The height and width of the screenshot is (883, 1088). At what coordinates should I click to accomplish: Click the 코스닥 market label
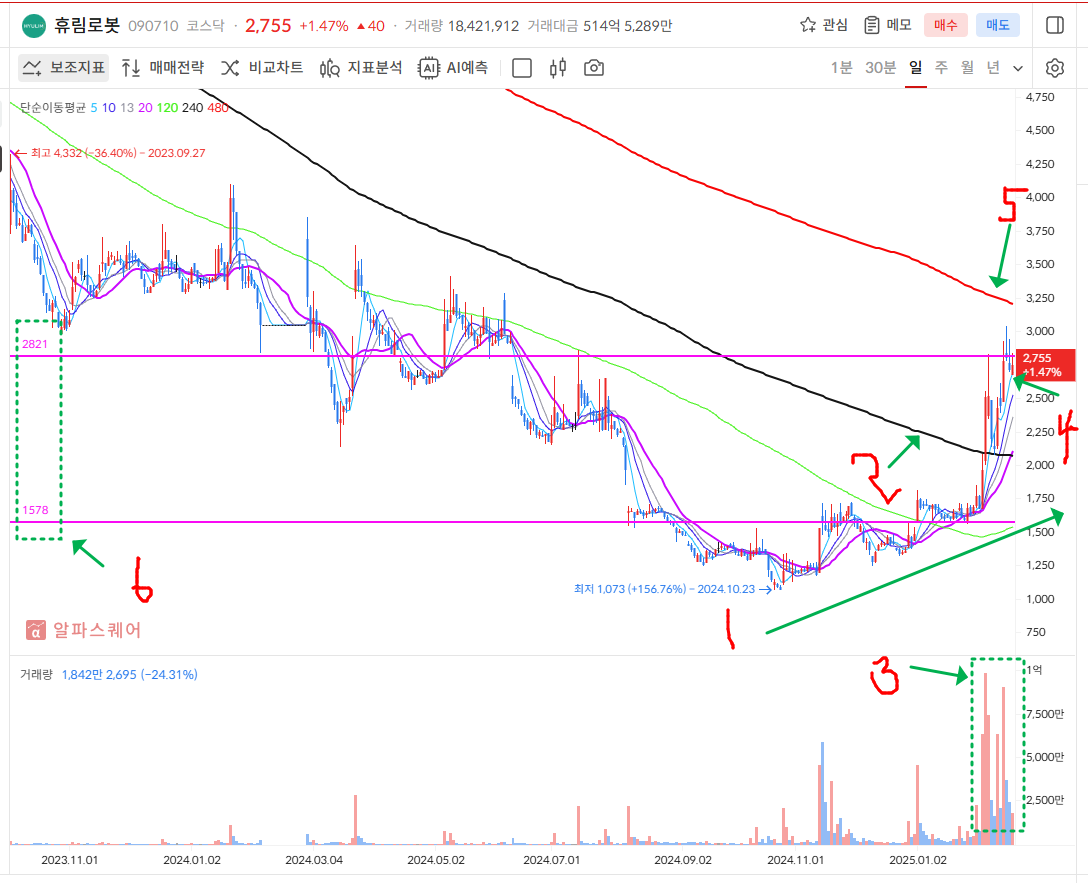pyautogui.click(x=206, y=26)
